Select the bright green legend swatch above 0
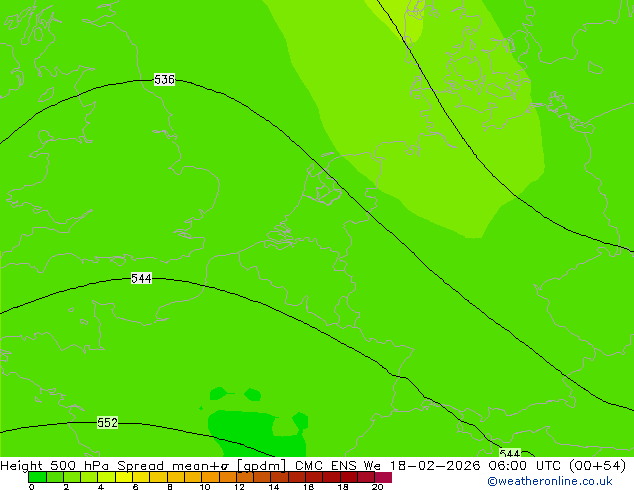The width and height of the screenshot is (634, 490). 37,477
